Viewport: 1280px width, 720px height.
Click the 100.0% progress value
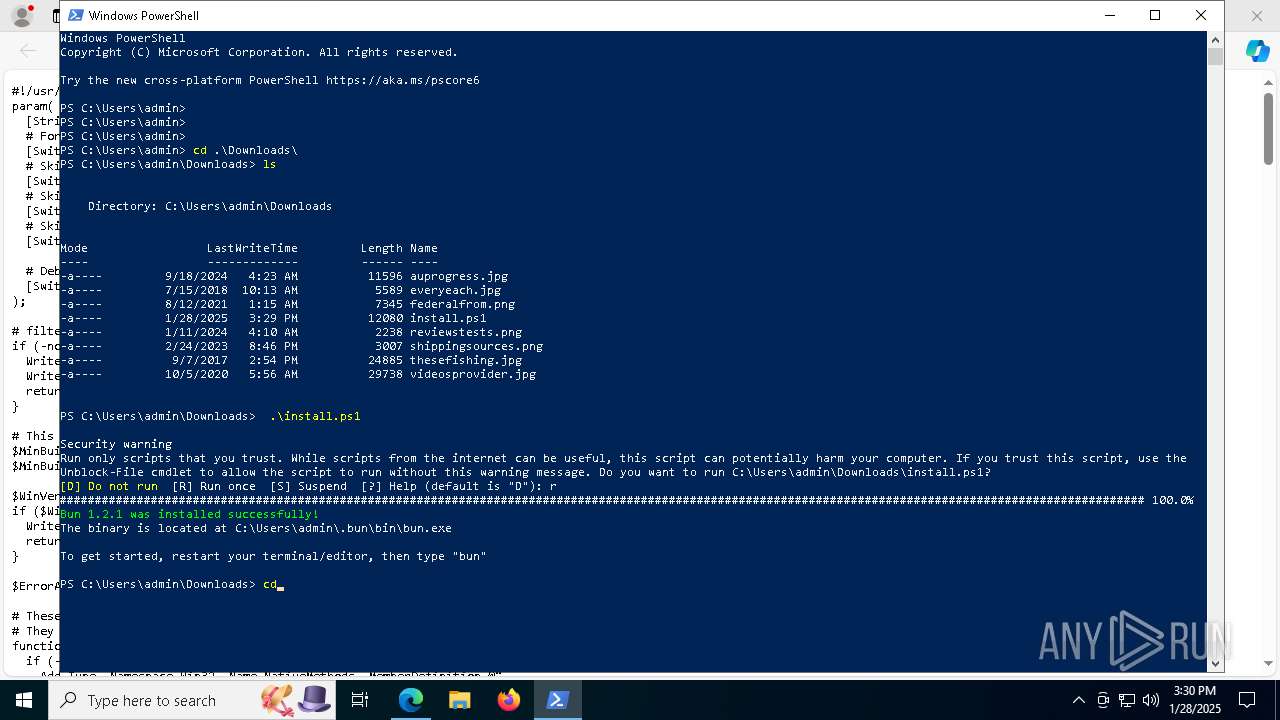[1172, 500]
